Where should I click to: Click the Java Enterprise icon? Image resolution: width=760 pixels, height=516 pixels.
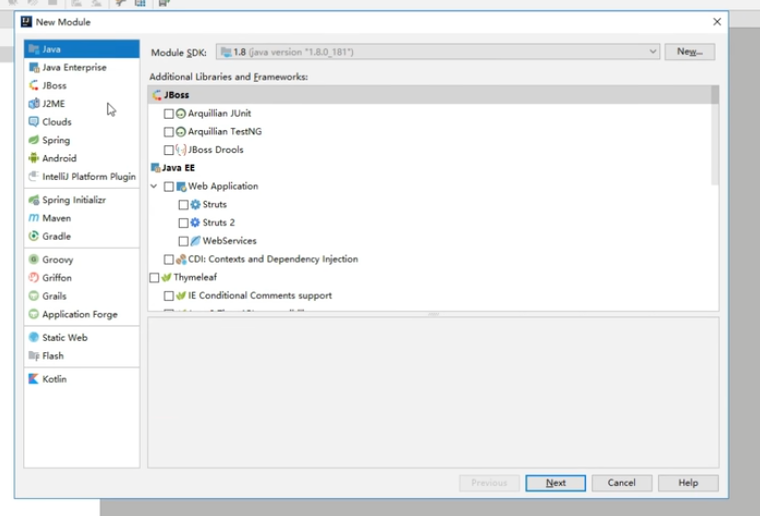coord(33,67)
